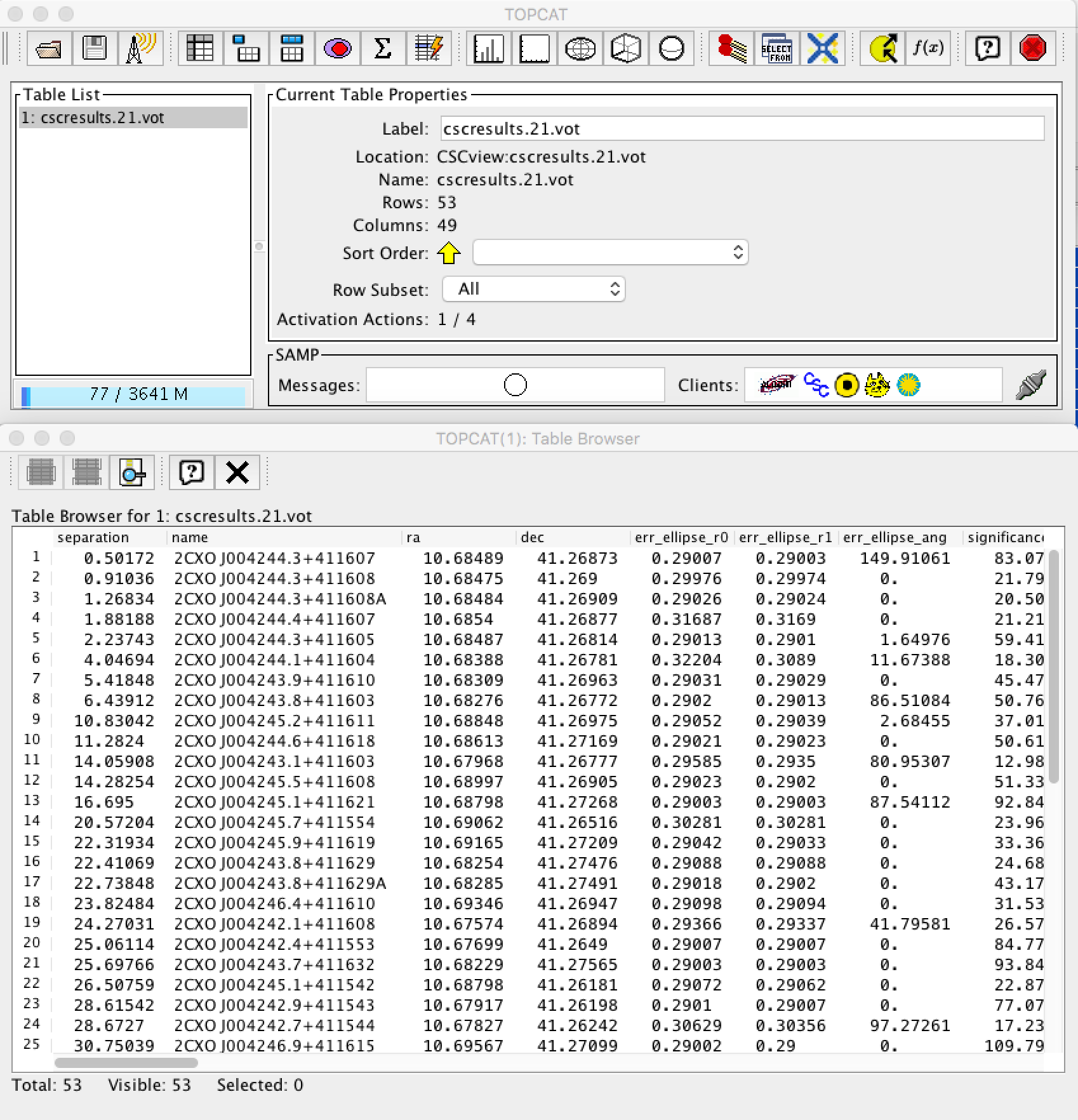Open the Row Subset dropdown set to All
This screenshot has width=1078, height=1120.
pos(533,290)
